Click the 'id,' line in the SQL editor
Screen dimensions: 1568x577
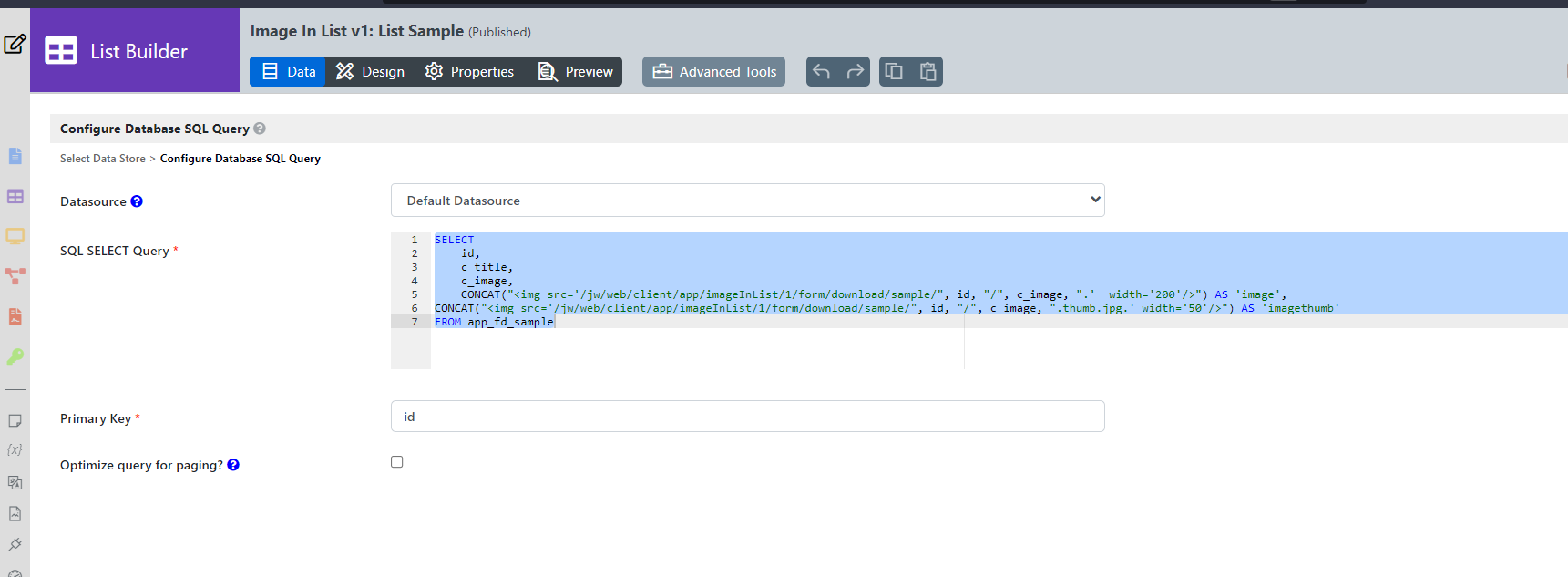click(x=470, y=253)
